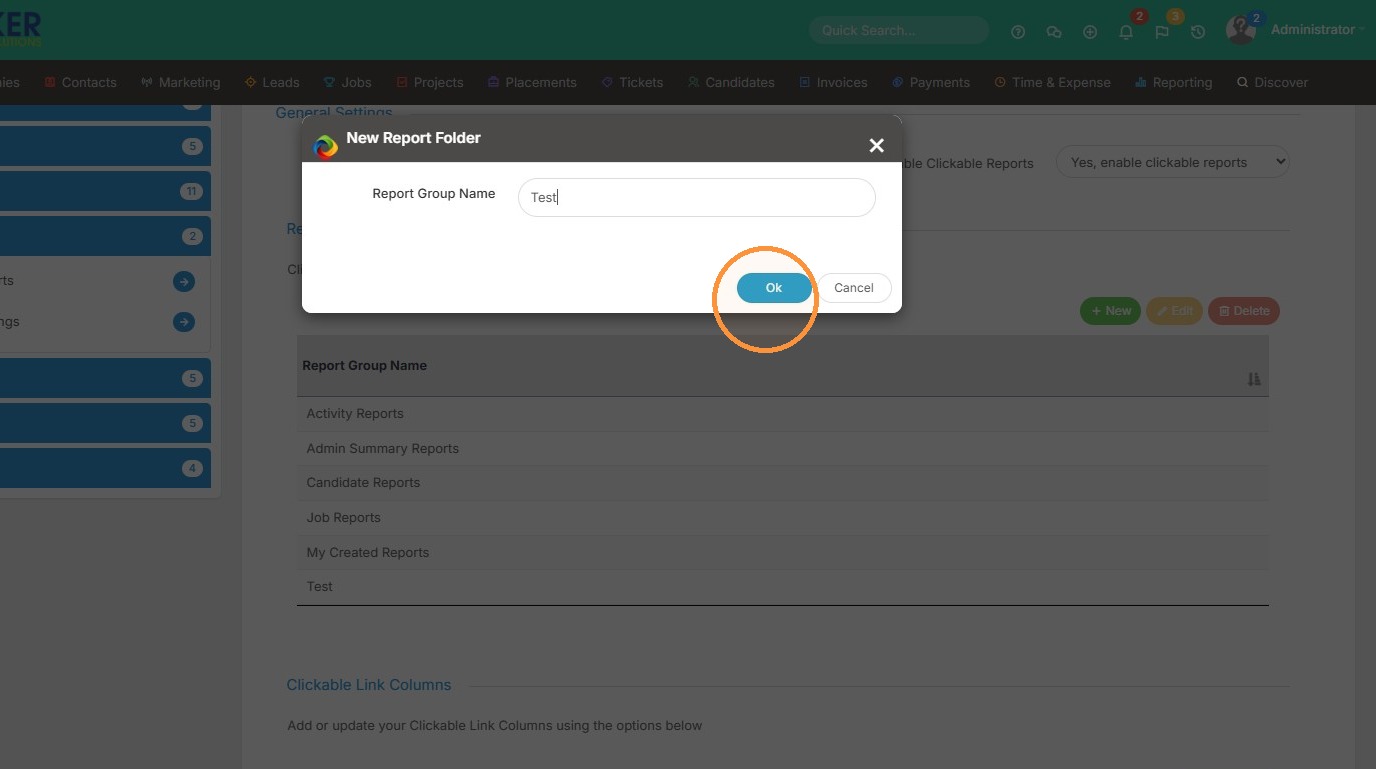Close the New Report Folder dialog

(x=877, y=146)
